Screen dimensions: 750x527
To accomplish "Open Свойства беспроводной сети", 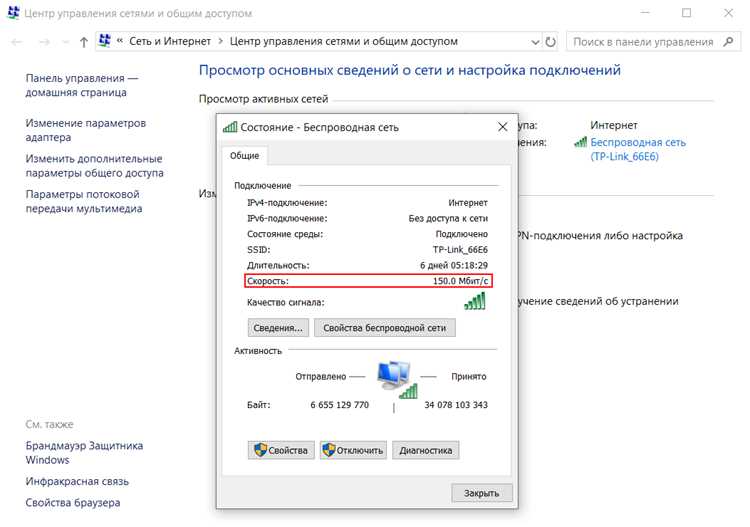I will pos(385,328).
